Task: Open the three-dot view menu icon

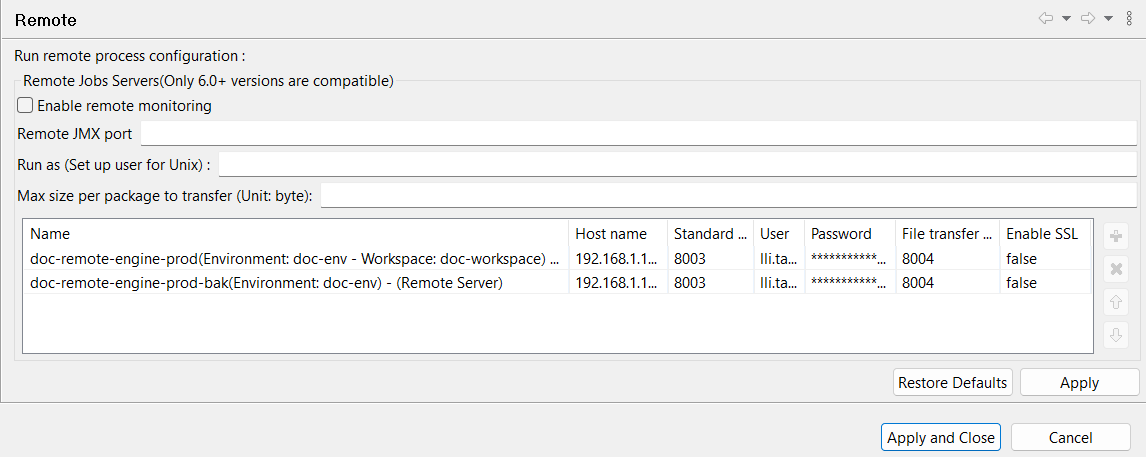Action: pyautogui.click(x=1129, y=19)
